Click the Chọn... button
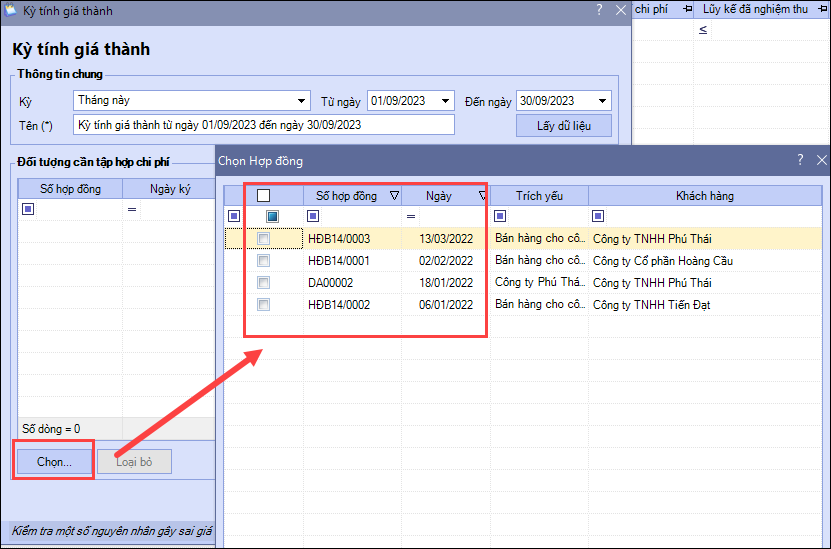The image size is (831, 549). pyautogui.click(x=54, y=461)
